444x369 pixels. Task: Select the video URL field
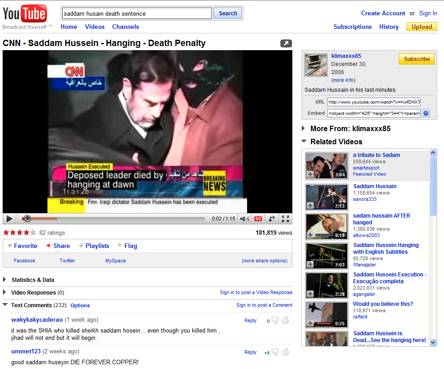(374, 102)
